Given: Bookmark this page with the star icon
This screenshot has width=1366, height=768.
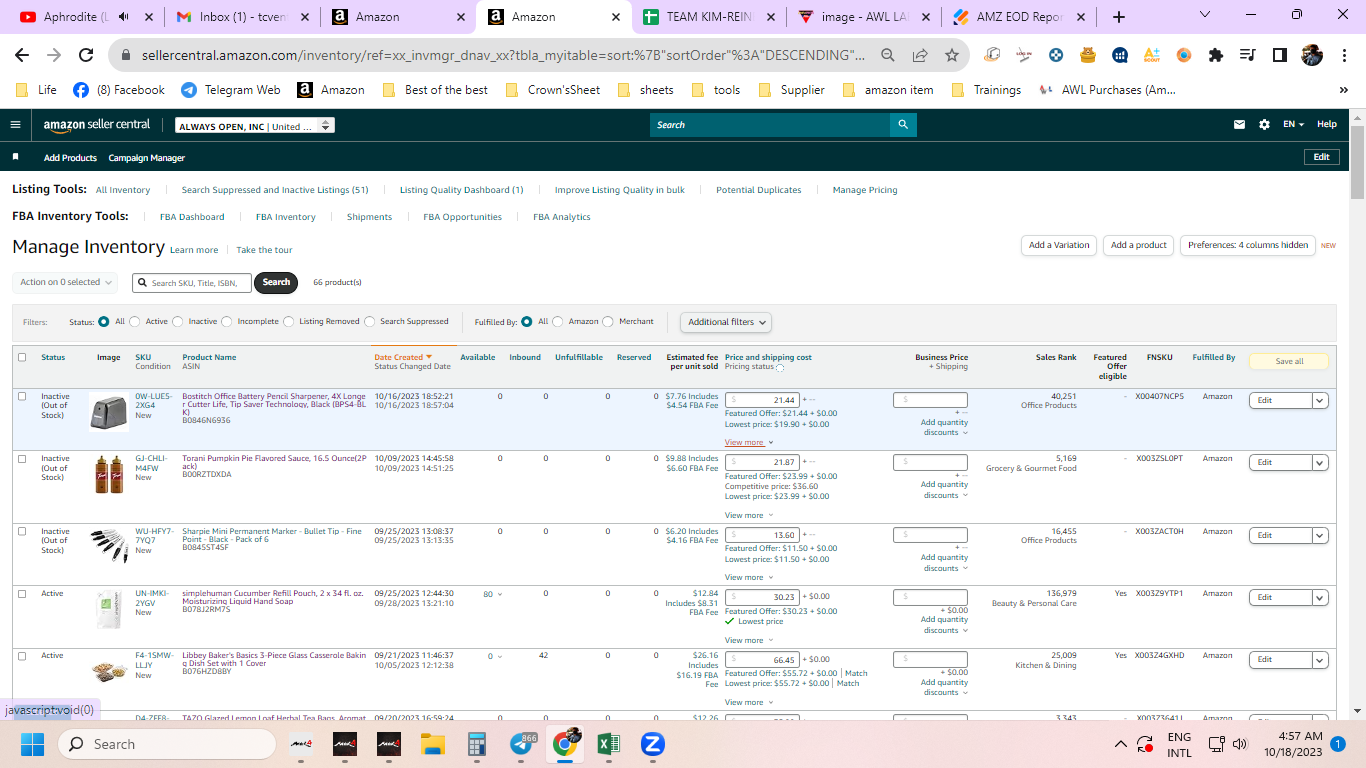Looking at the screenshot, I should [x=952, y=56].
